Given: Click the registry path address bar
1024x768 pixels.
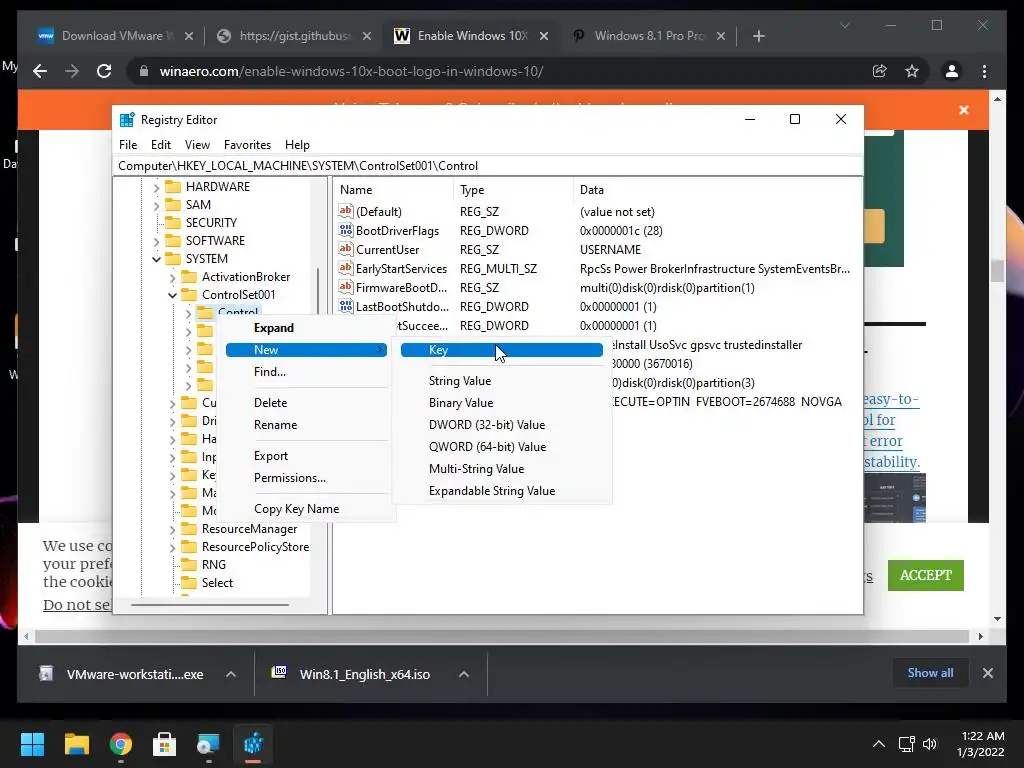Looking at the screenshot, I should click(x=488, y=166).
